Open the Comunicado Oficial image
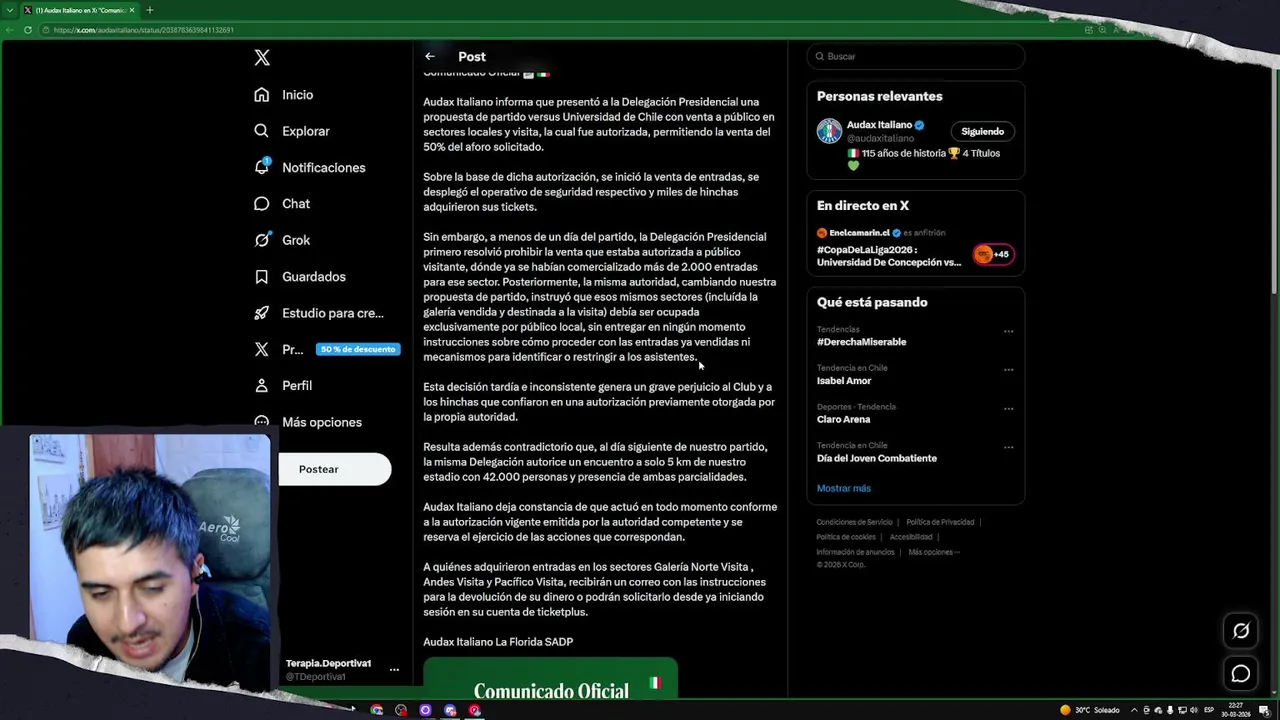The width and height of the screenshot is (1280, 720). (x=550, y=678)
